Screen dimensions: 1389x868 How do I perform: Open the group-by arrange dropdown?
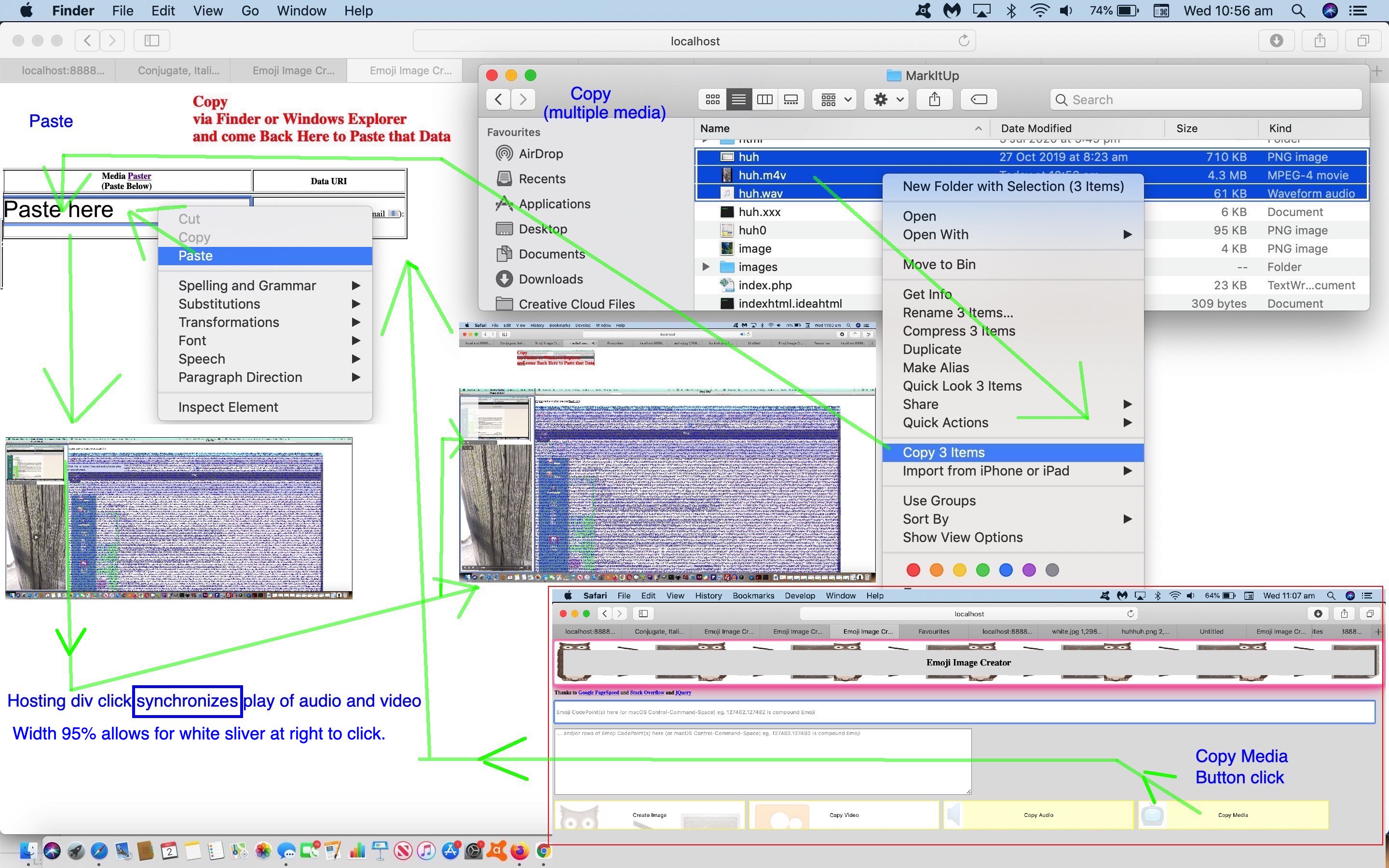tap(835, 99)
